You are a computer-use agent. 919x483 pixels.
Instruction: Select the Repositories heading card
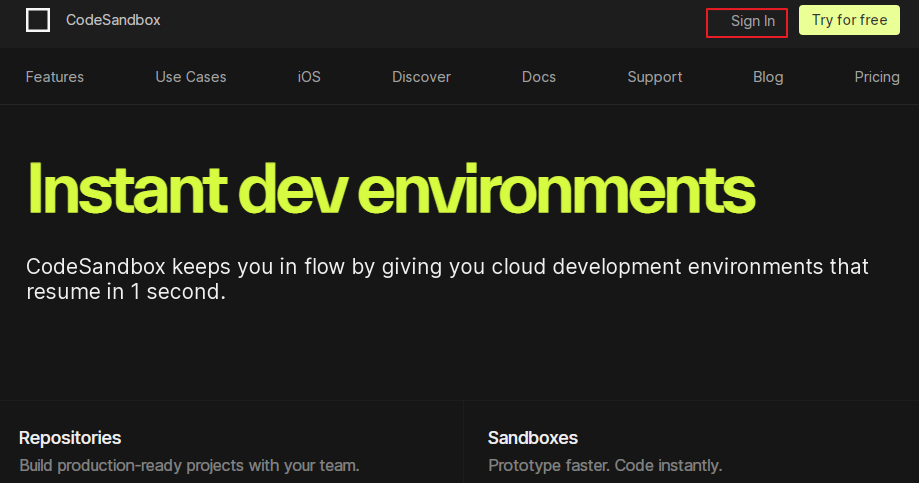tap(70, 438)
